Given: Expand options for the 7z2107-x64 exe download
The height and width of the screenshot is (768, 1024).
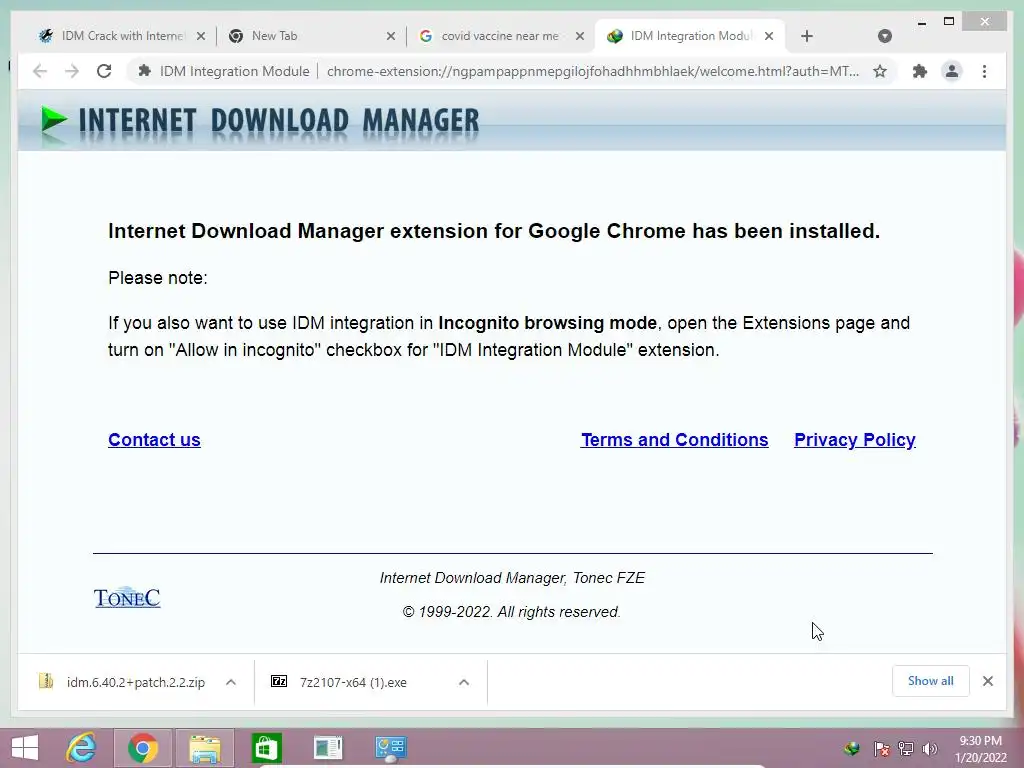Looking at the screenshot, I should click(x=464, y=682).
